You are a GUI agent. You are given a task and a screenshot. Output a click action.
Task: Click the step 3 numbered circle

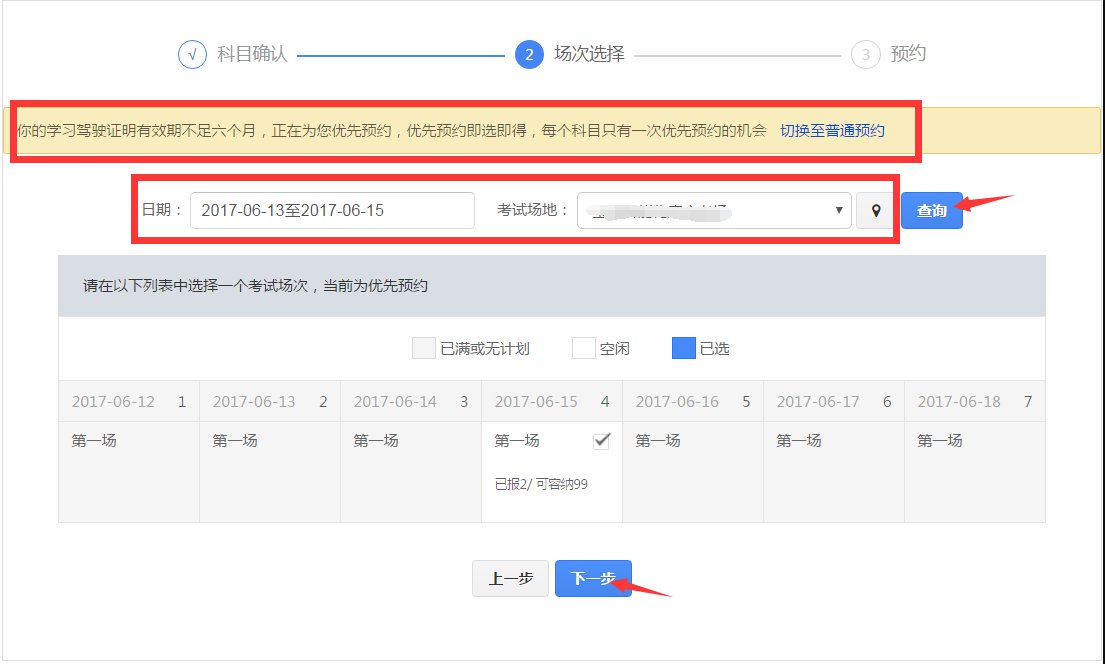click(x=865, y=54)
